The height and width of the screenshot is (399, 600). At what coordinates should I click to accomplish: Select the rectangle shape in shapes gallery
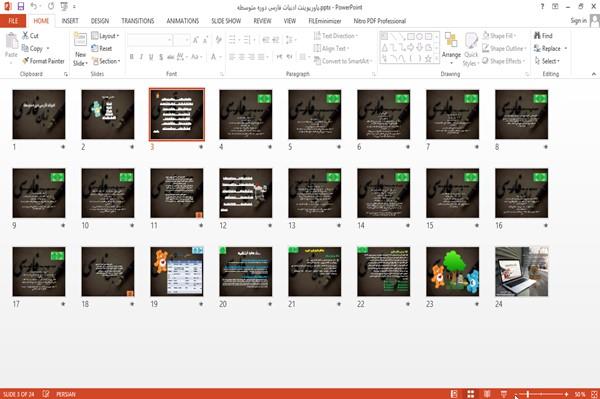tap(411, 37)
